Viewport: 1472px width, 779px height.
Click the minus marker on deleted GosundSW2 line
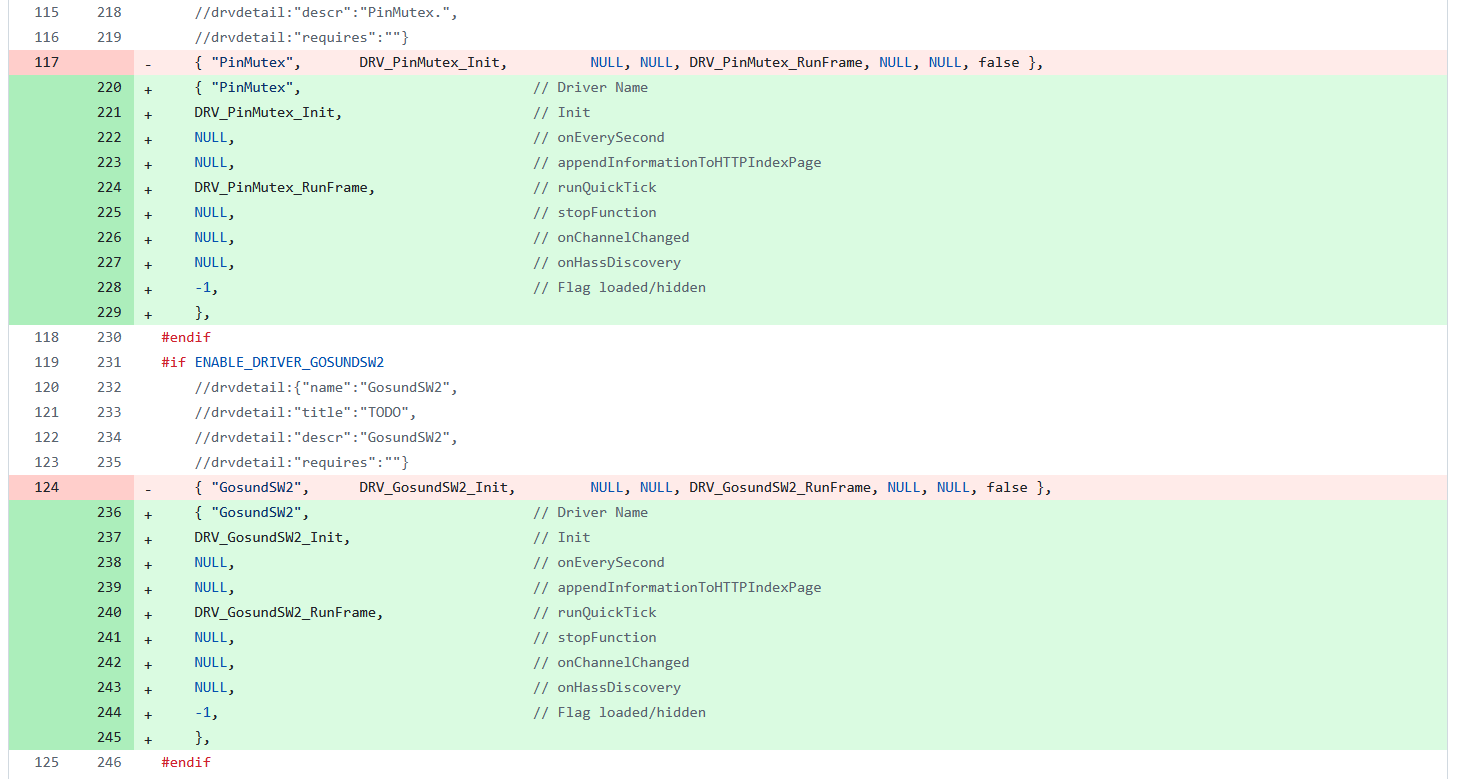click(148, 488)
